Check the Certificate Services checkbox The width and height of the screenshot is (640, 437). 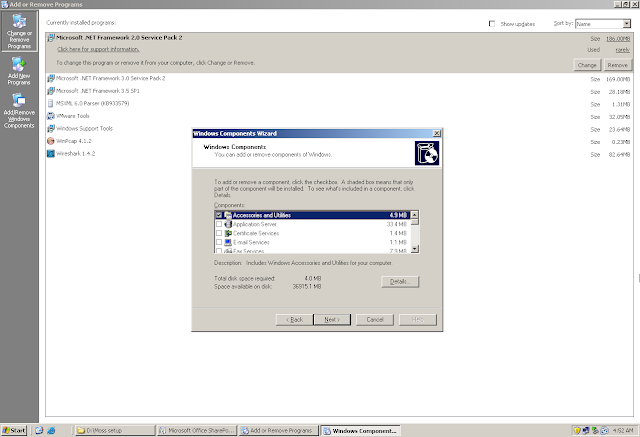pyautogui.click(x=219, y=233)
